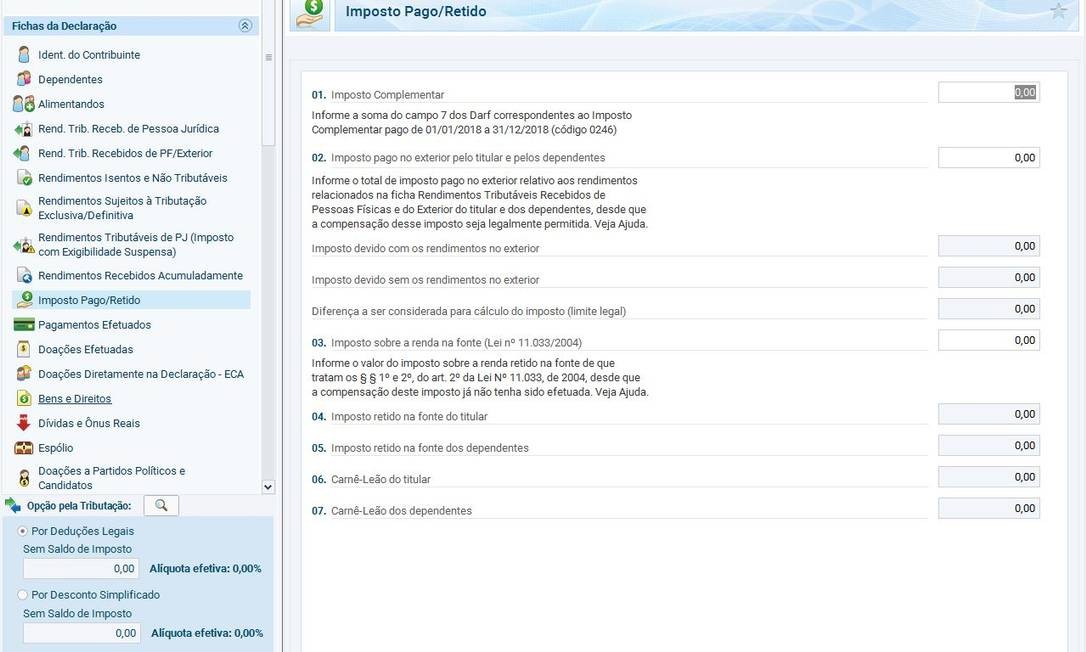Click the Ident. do Contribuinte icon

24,55
